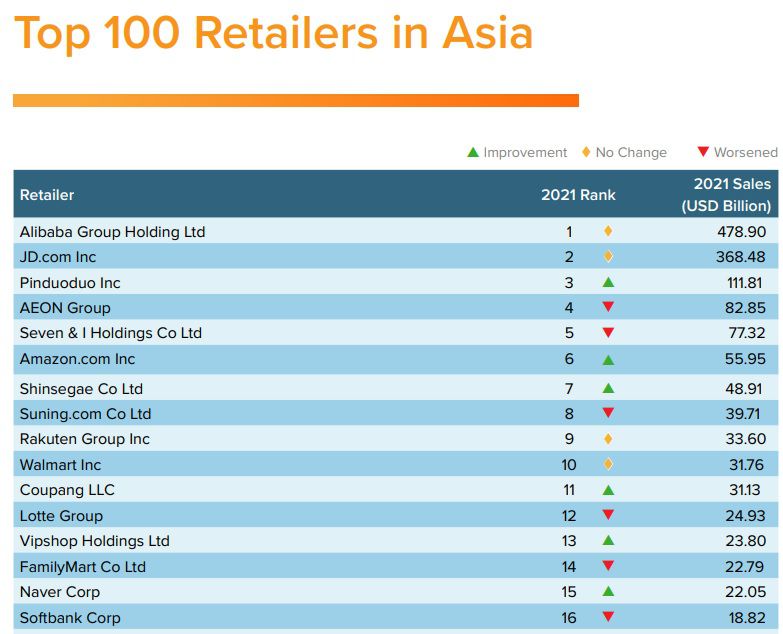
Task: Select the green up arrow in the Amazon.com row
Action: point(608,360)
